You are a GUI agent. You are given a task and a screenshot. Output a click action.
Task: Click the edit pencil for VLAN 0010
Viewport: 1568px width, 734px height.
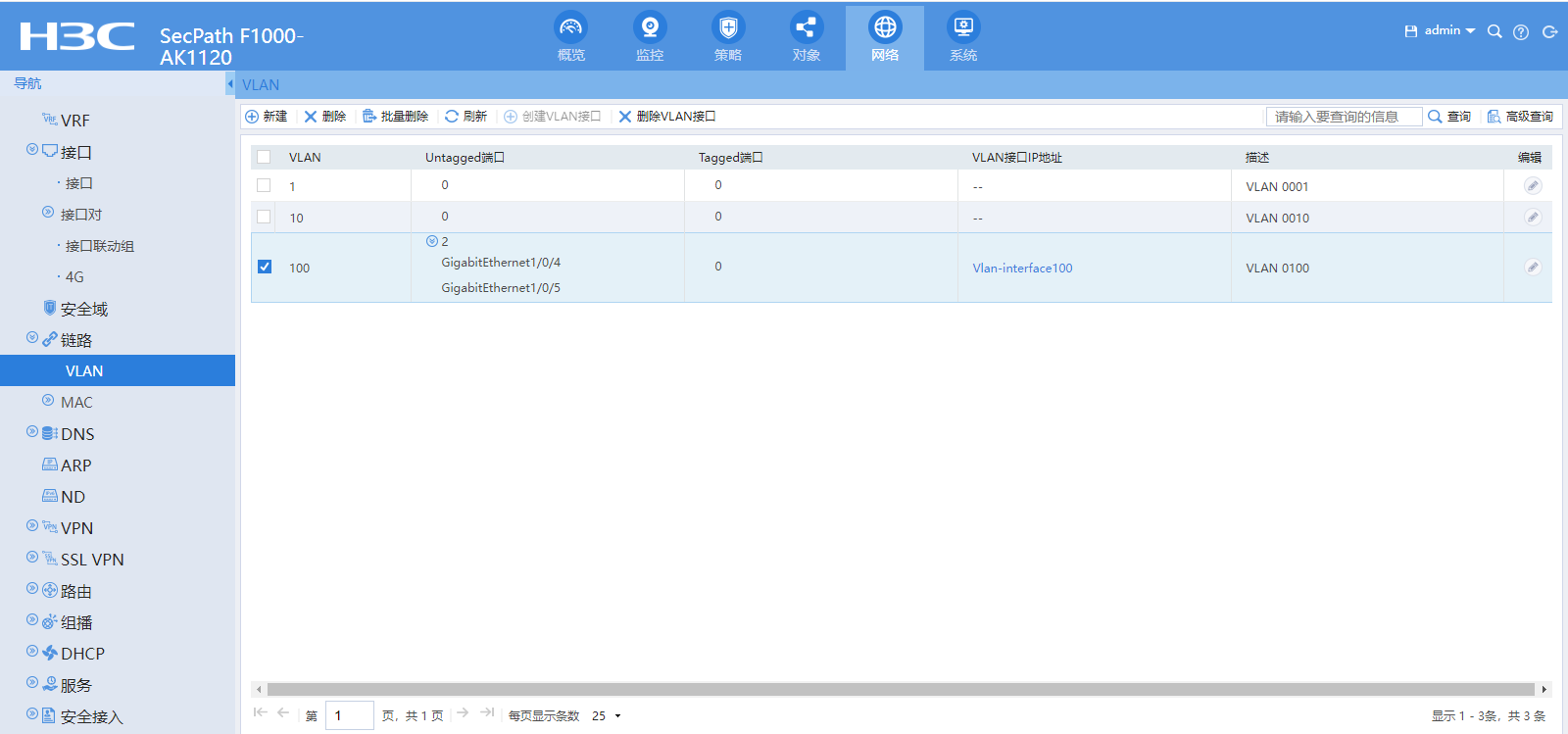tap(1533, 217)
